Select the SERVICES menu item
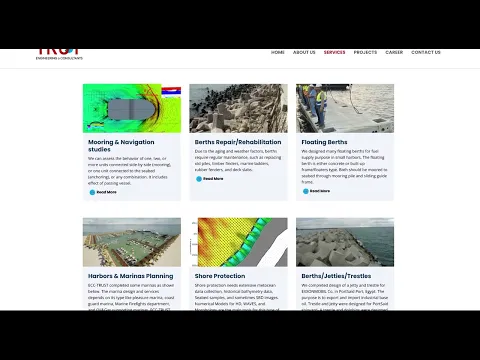480x360 pixels. tap(334, 52)
